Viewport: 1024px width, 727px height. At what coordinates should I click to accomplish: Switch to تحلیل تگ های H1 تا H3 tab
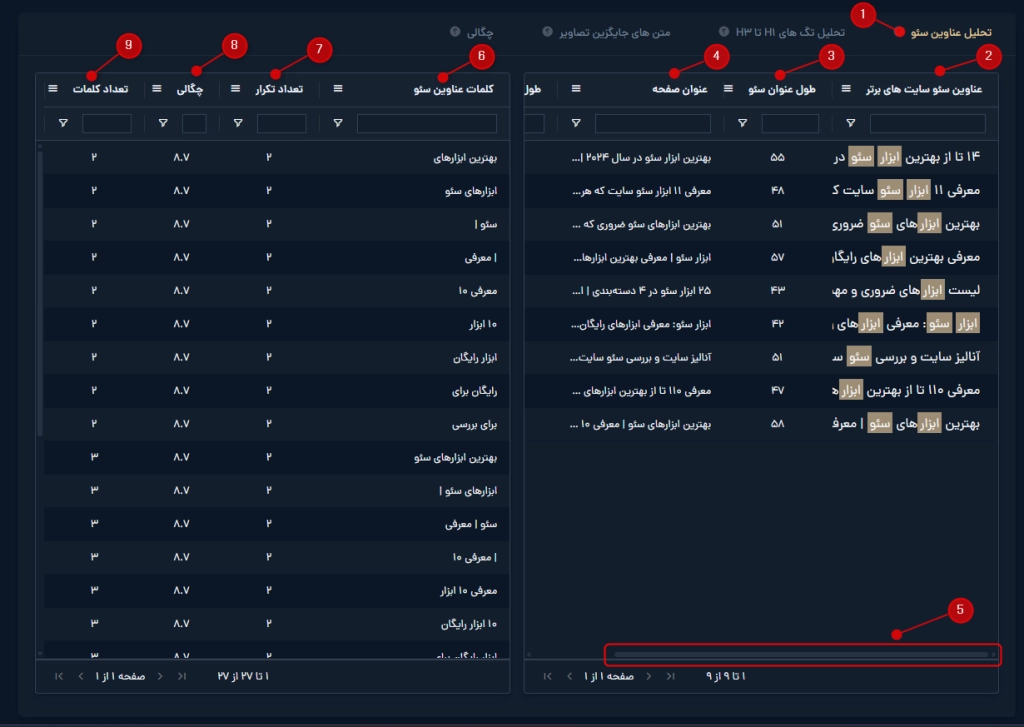pyautogui.click(x=790, y=32)
